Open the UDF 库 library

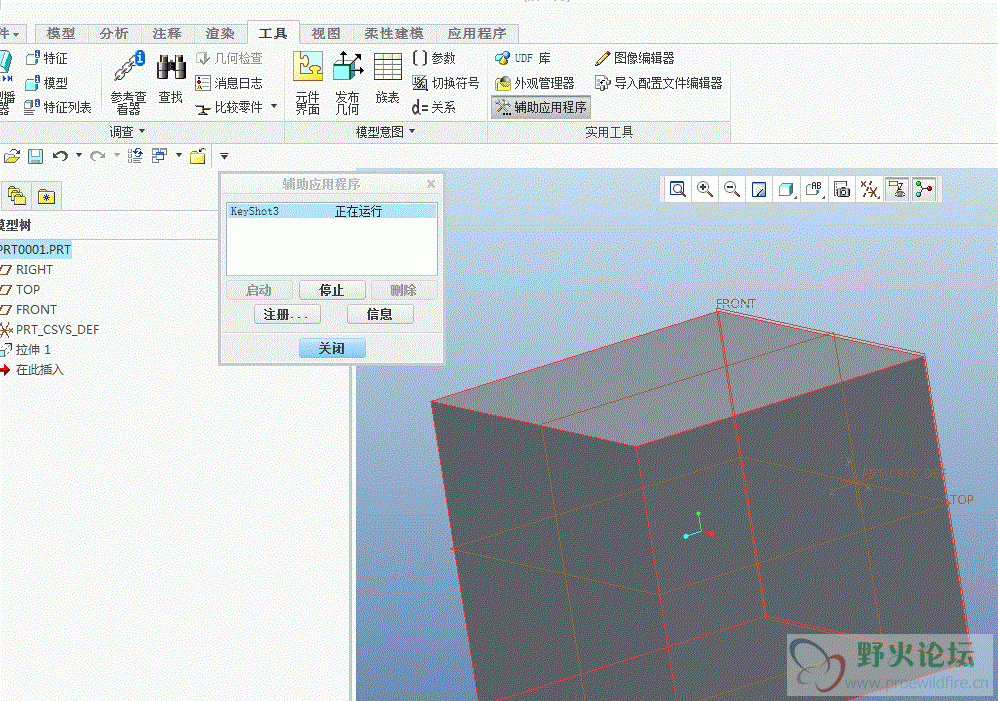coord(523,59)
